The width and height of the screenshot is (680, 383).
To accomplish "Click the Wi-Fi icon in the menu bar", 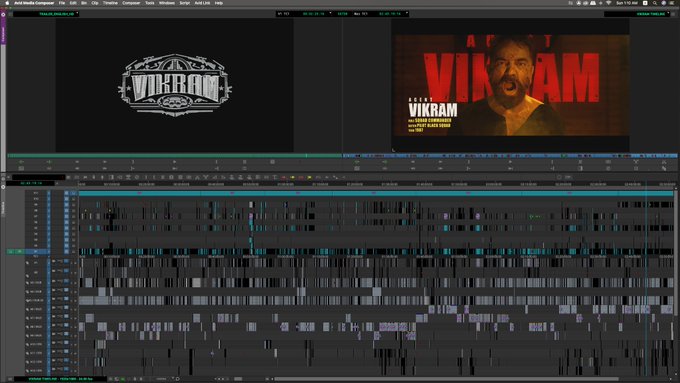I will [608, 3].
